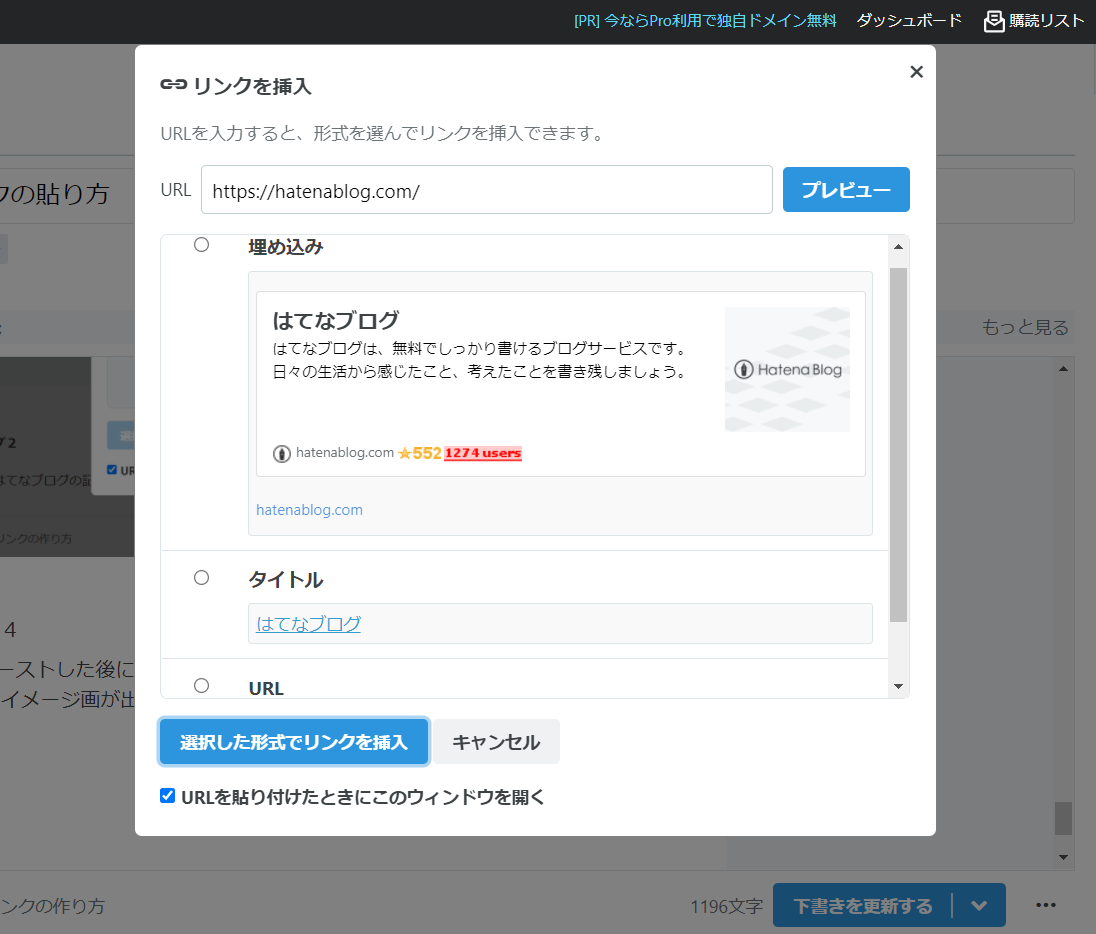Click the Hatena Blog thumbnail image
Screen dimensions: 1096x934
tap(787, 369)
